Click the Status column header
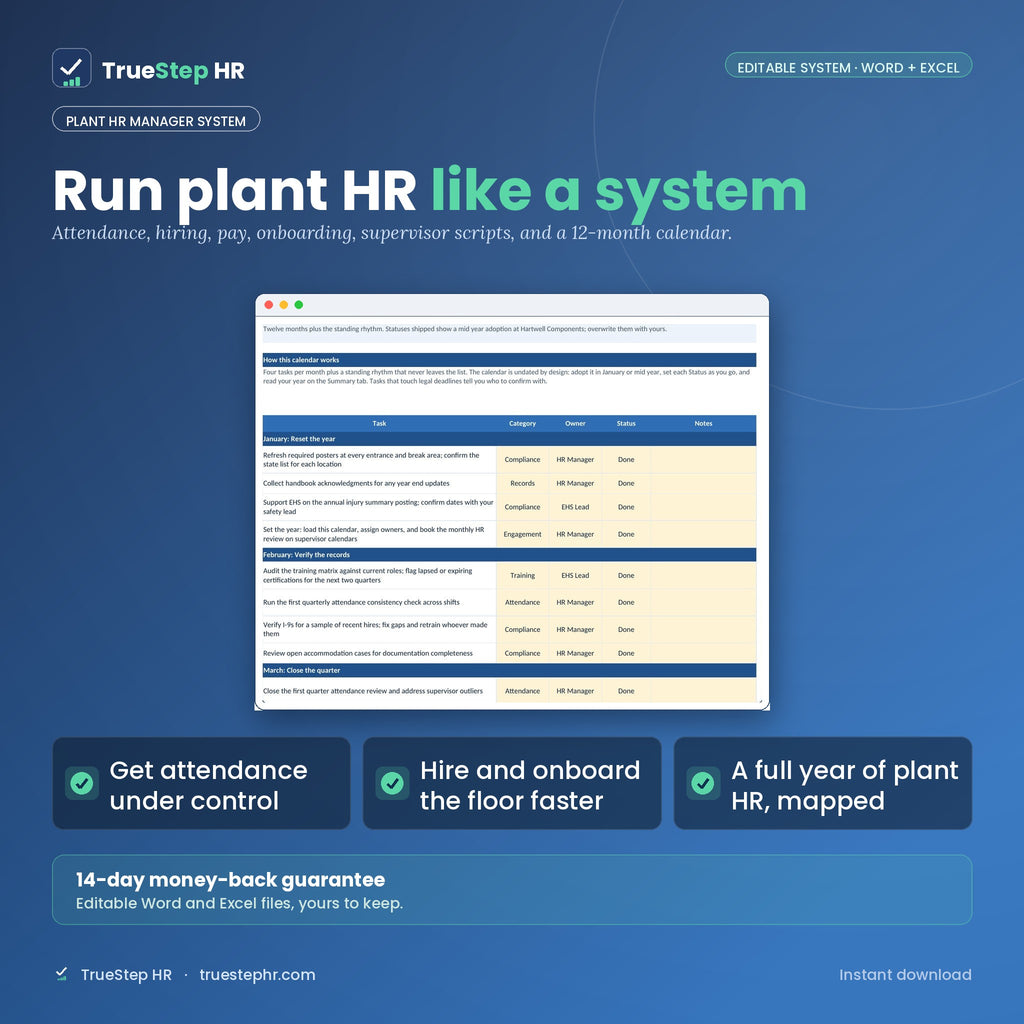Viewport: 1024px width, 1024px height. pyautogui.click(x=626, y=423)
